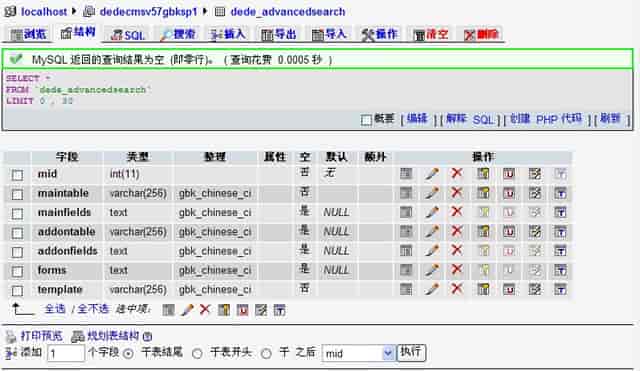Open the 搜索 tab

(x=178, y=34)
